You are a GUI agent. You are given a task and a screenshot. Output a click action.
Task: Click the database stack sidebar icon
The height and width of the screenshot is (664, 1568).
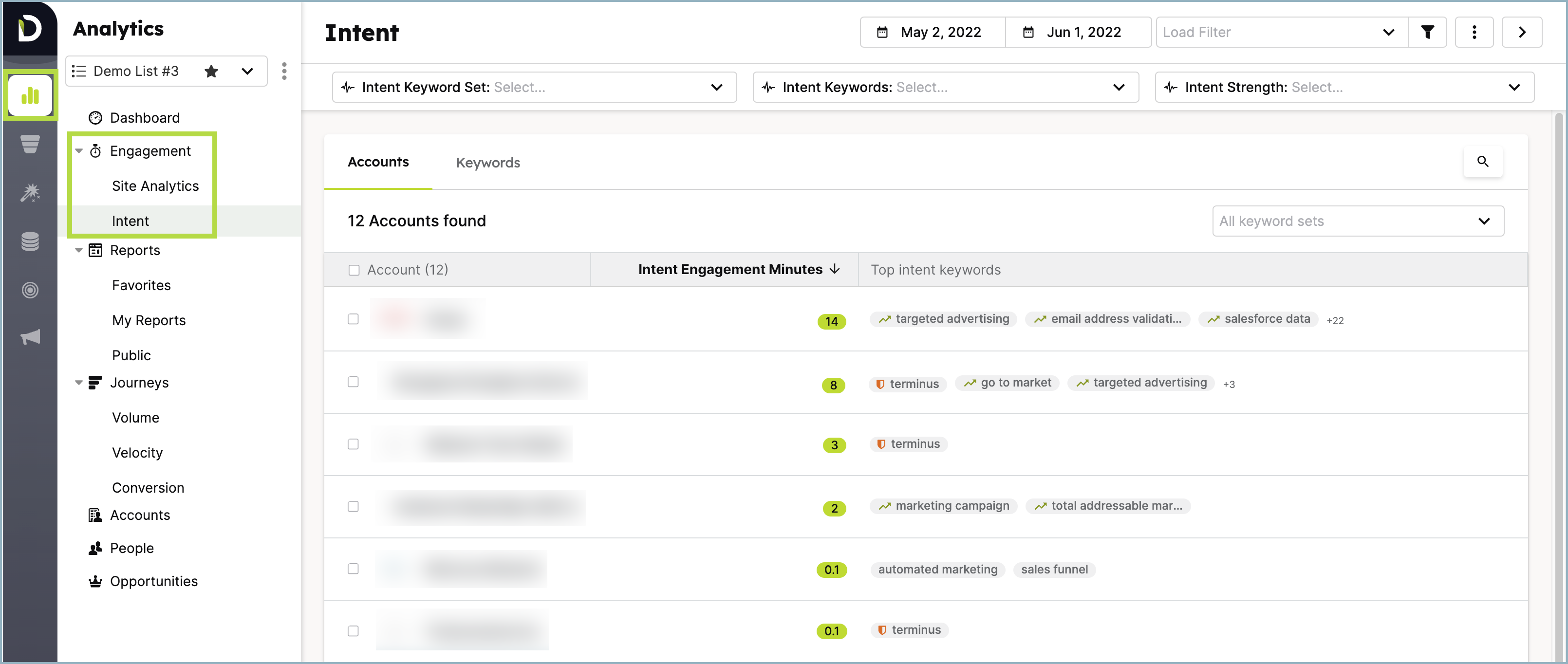point(30,241)
